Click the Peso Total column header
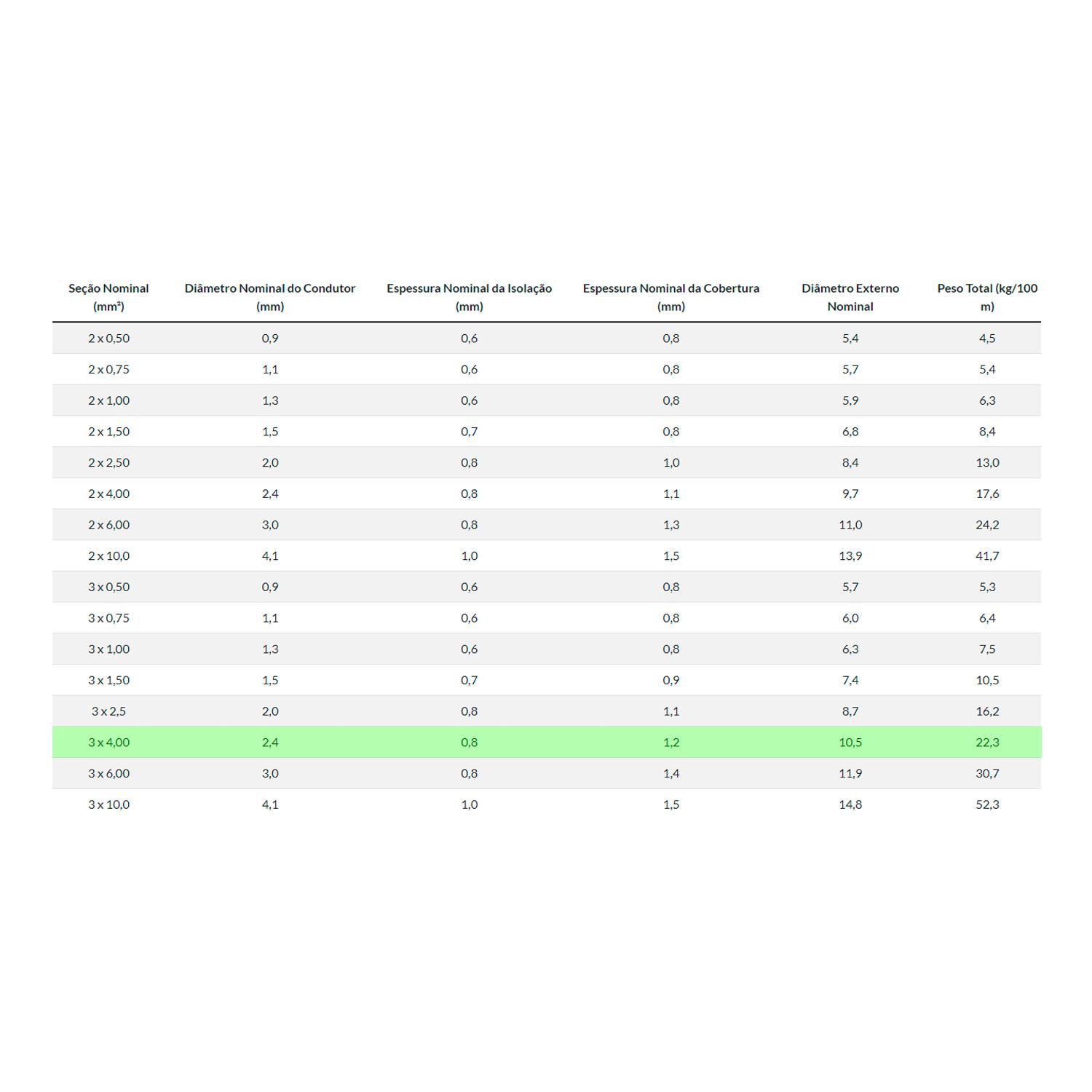Screen dimensions: 1092x1092 (986, 297)
